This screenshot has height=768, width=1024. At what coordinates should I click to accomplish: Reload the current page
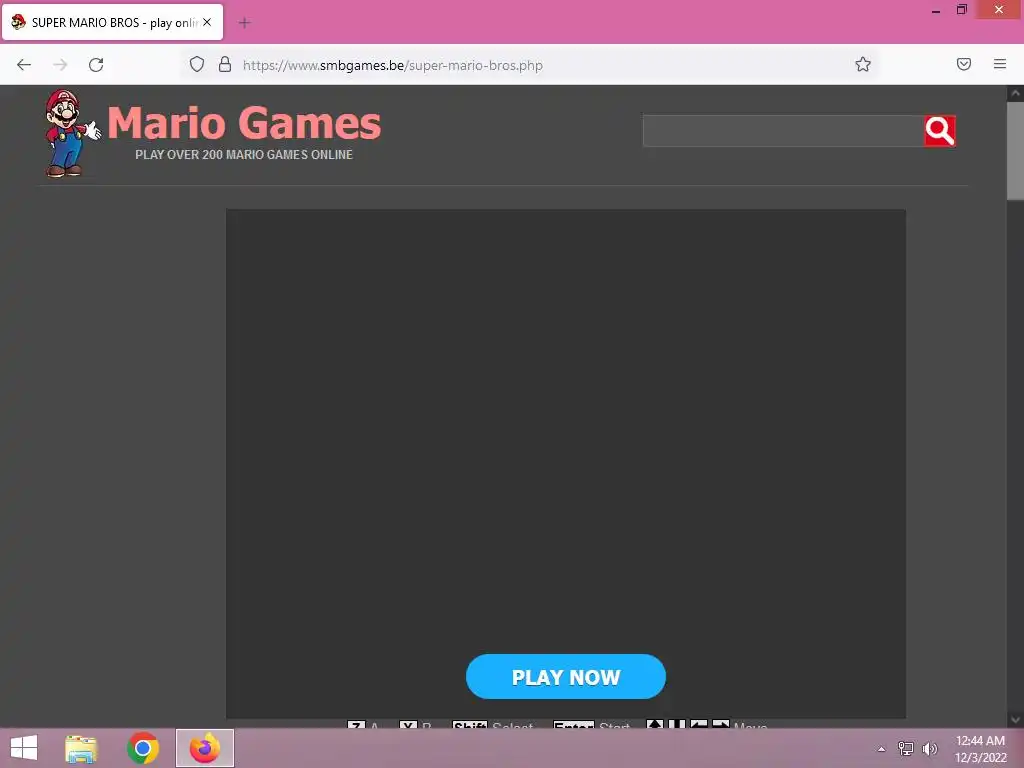point(96,65)
